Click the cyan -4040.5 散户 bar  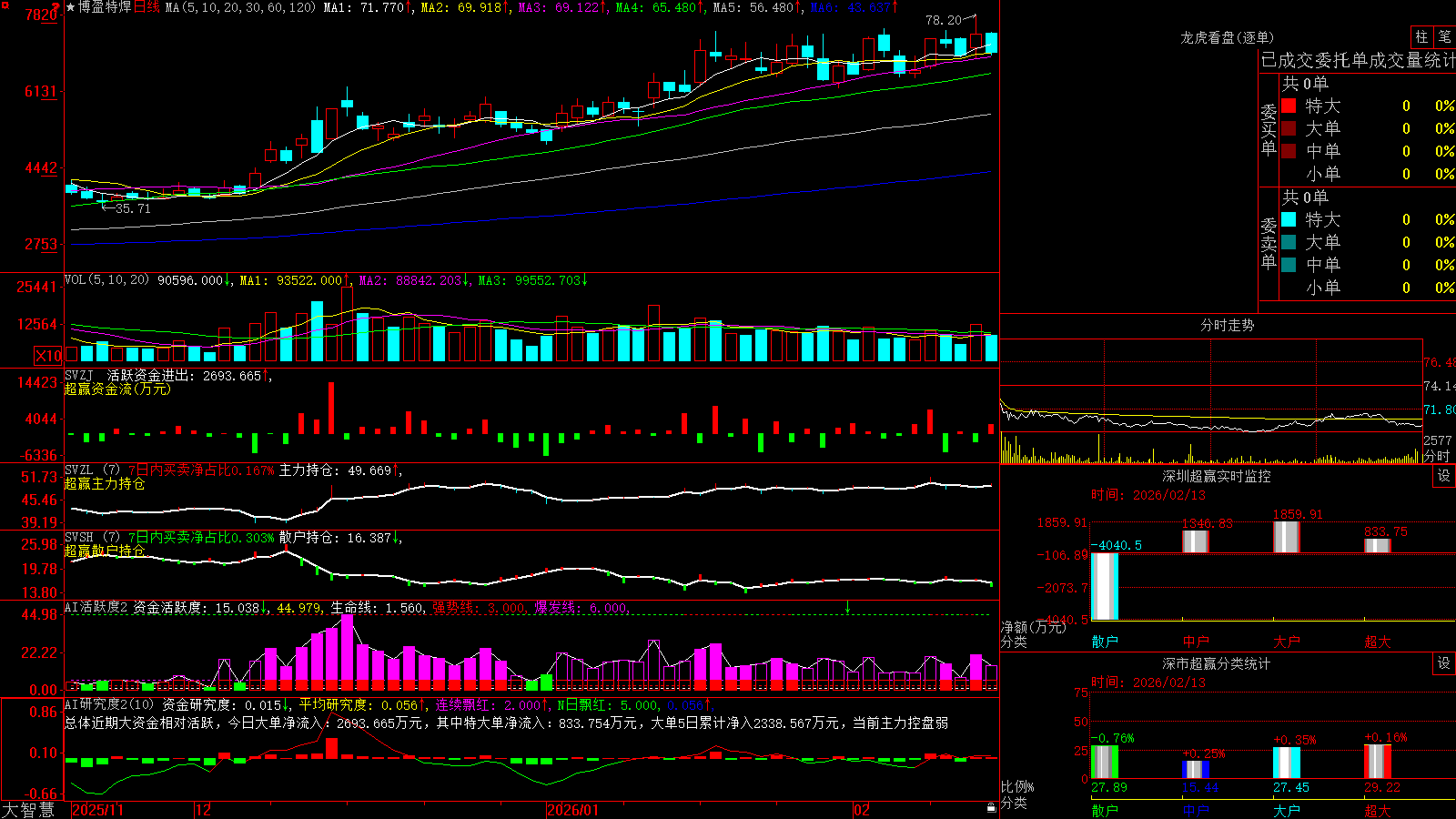1105,586
